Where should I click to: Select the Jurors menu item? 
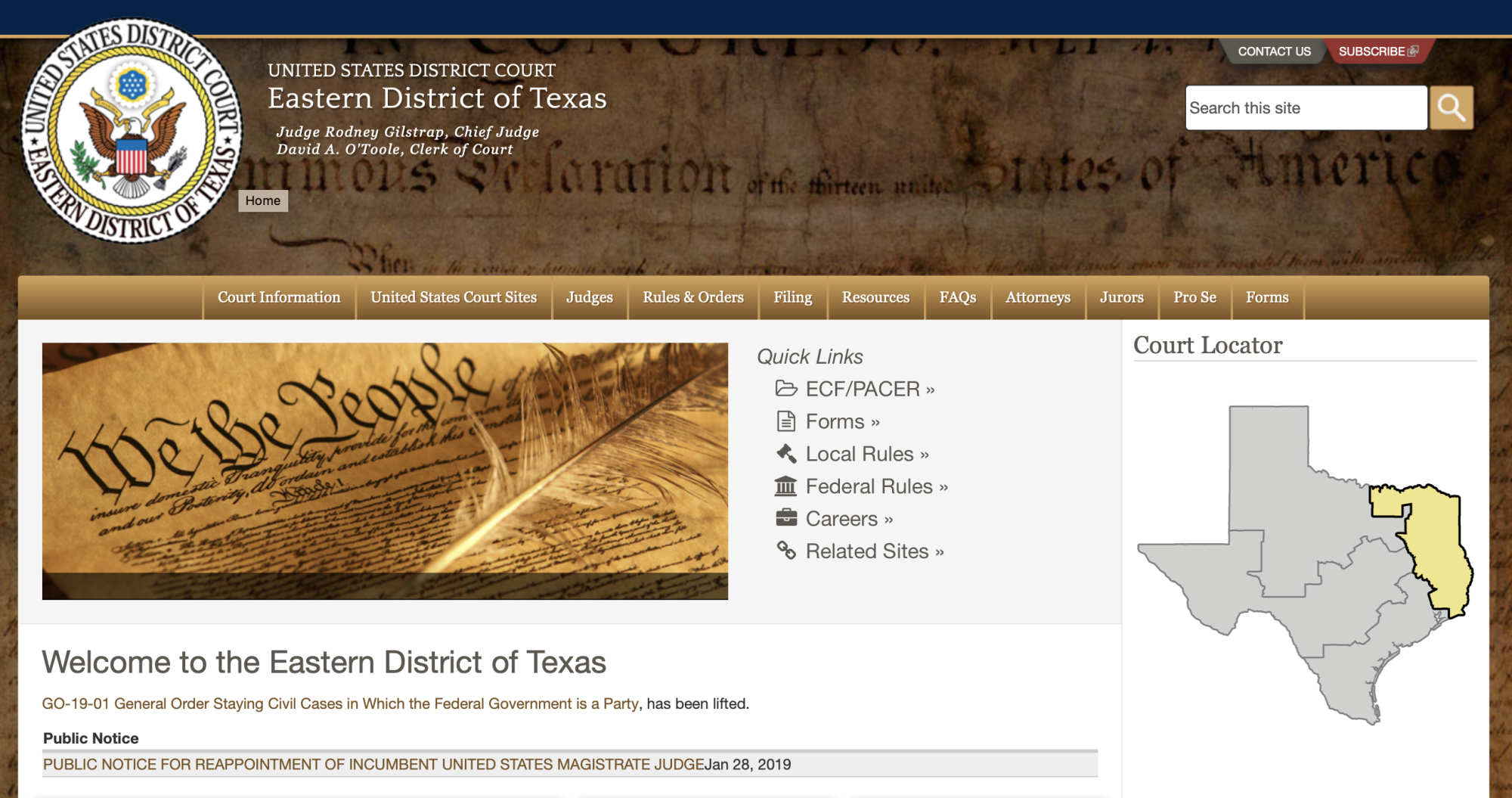pyautogui.click(x=1122, y=297)
